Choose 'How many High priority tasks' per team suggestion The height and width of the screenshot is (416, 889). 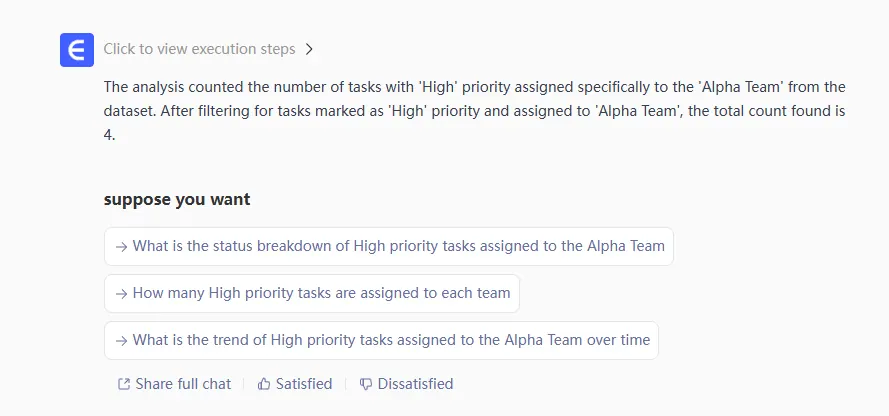tap(321, 294)
